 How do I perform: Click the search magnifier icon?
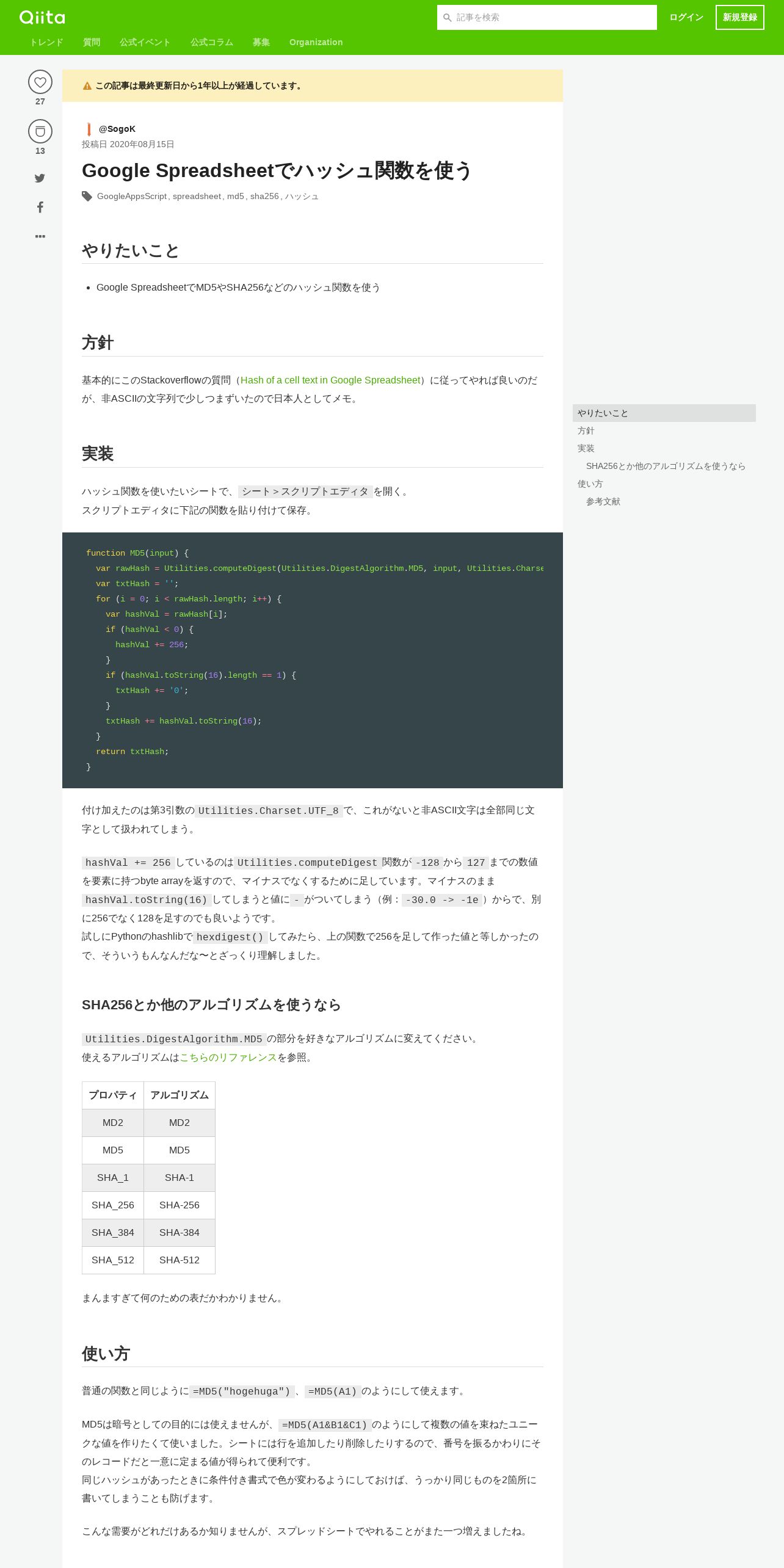coord(448,18)
